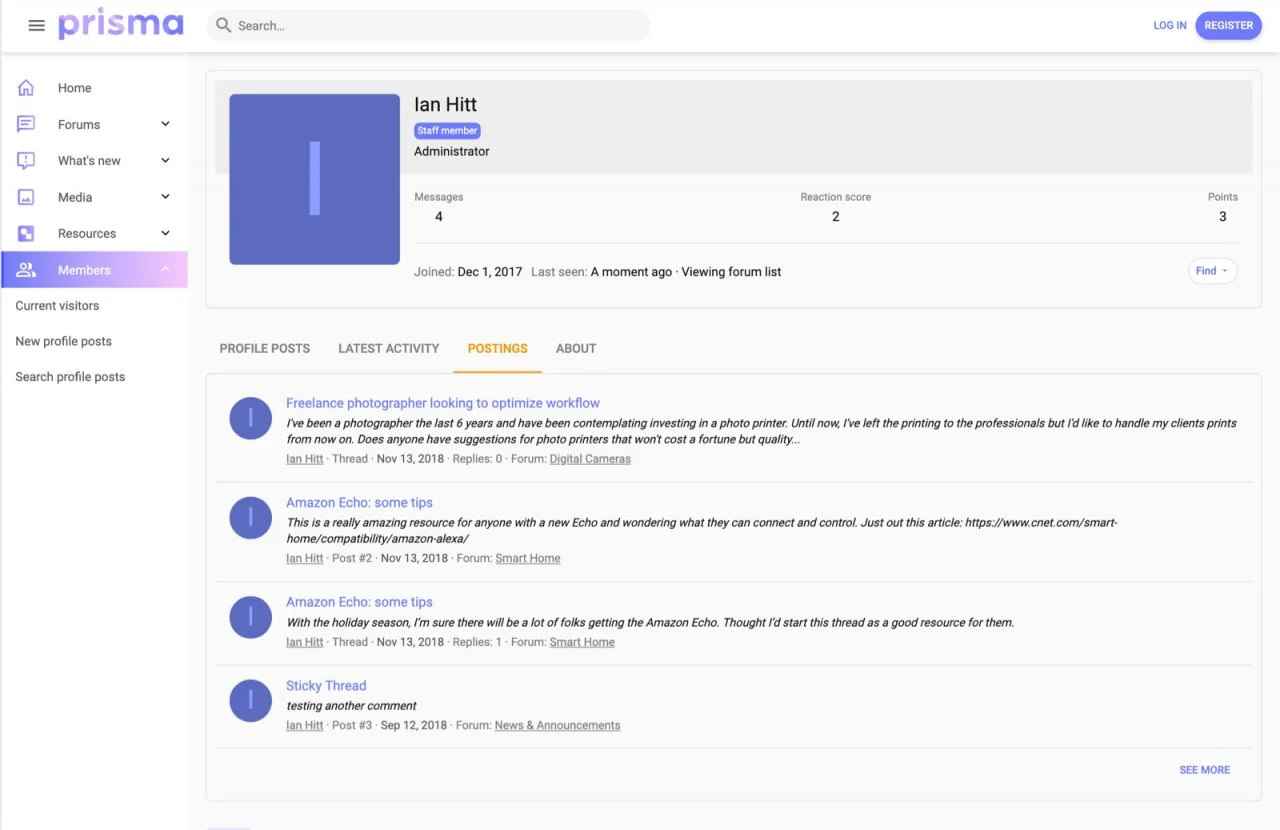Click the Media image icon

point(26,197)
